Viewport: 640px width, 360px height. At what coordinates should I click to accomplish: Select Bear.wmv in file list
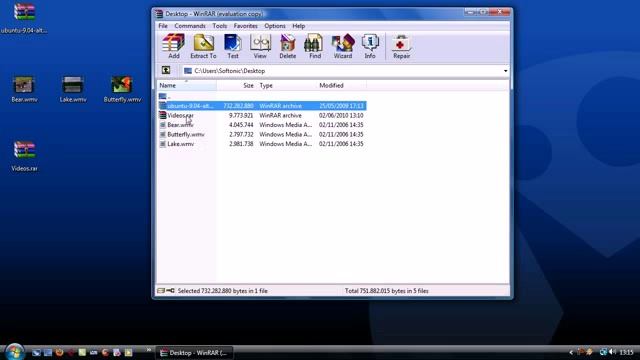pyautogui.click(x=180, y=125)
